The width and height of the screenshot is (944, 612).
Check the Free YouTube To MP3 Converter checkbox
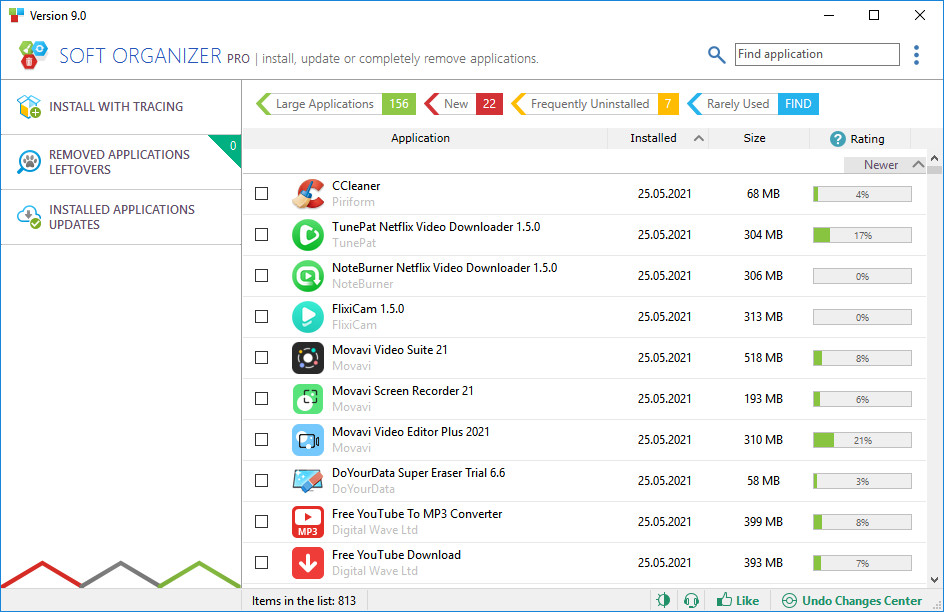tap(261, 521)
